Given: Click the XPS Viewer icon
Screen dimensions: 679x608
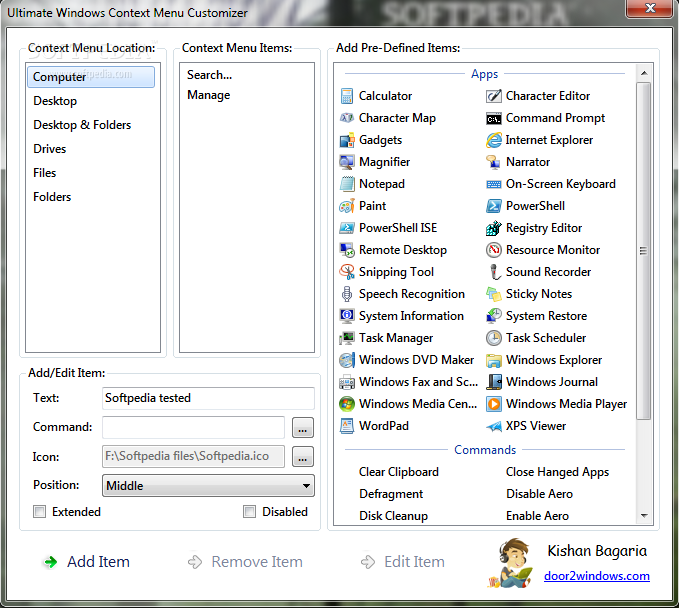Looking at the screenshot, I should pyautogui.click(x=494, y=427).
